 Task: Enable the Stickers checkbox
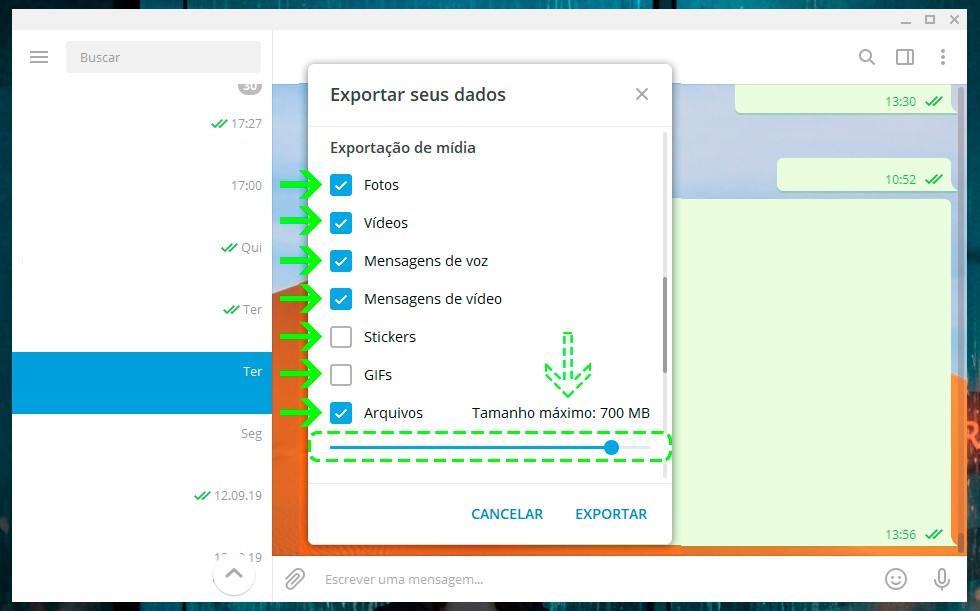(x=341, y=337)
